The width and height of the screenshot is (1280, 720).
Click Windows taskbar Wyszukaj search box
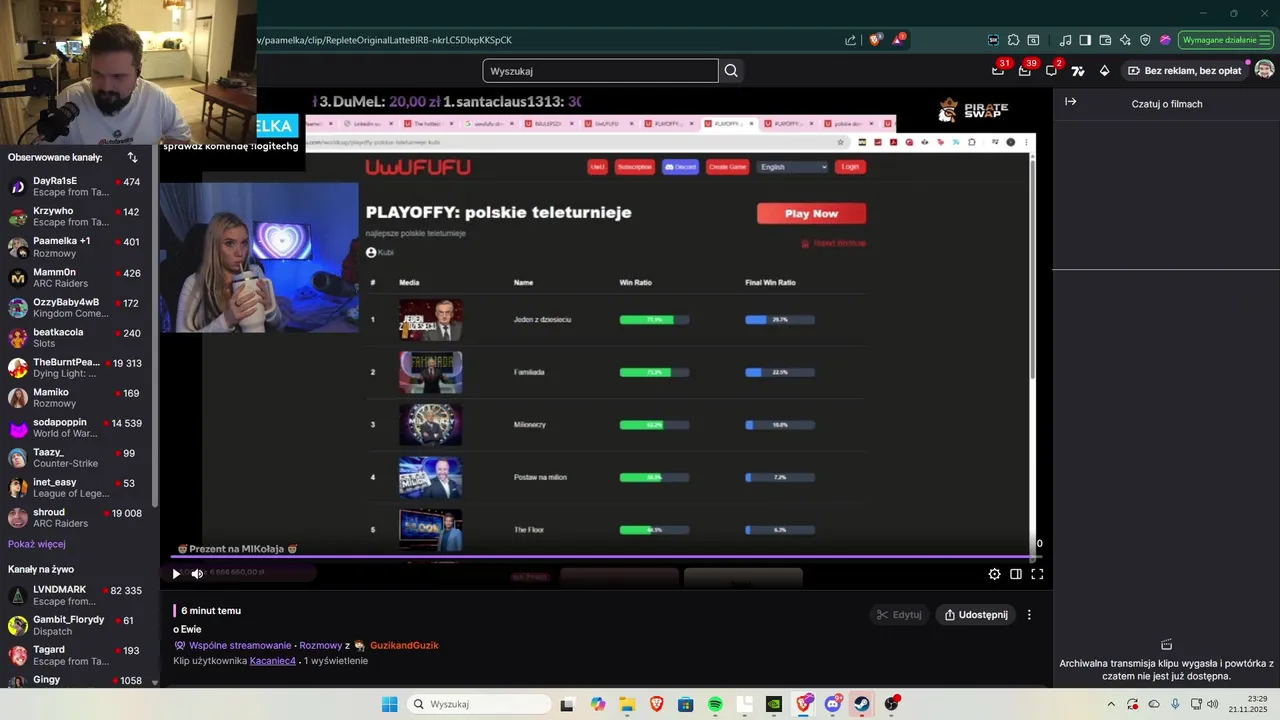click(479, 704)
